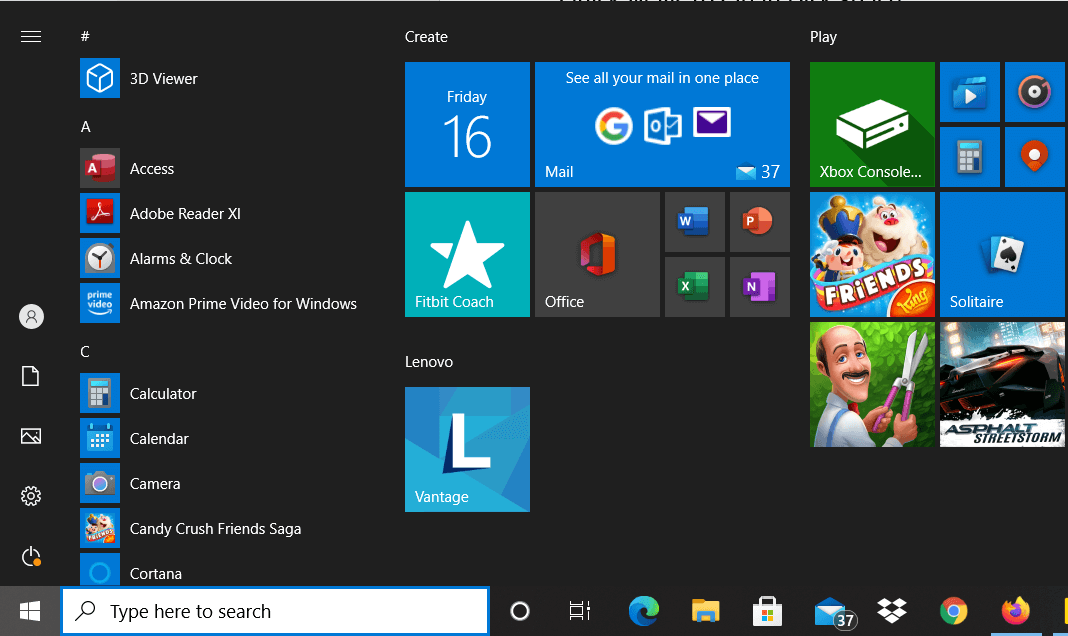Launch Amazon Prime Video for Windows icon
1068x636 pixels.
[x=99, y=303]
